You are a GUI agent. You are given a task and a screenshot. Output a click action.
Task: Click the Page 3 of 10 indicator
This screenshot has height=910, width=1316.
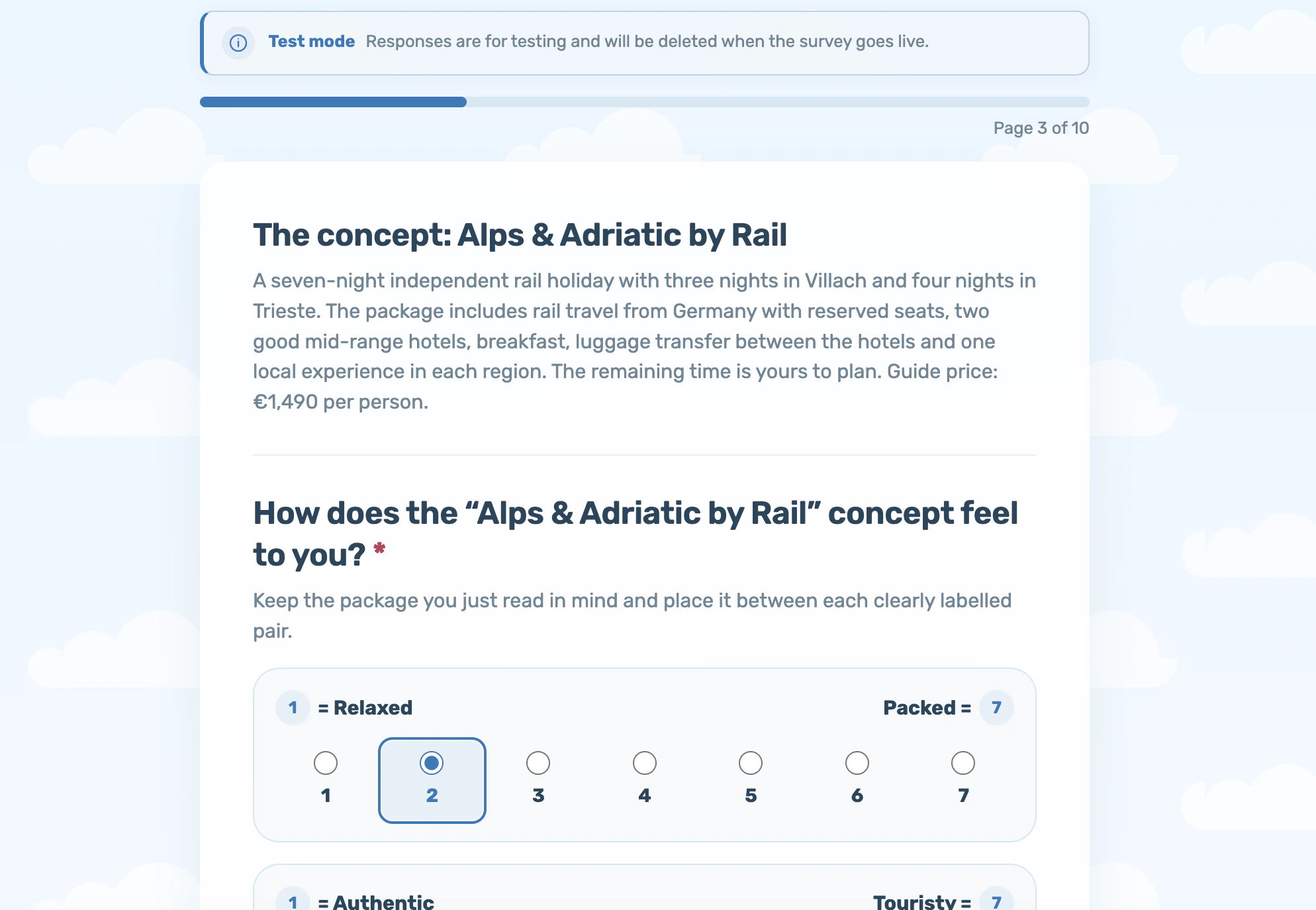[1041, 128]
